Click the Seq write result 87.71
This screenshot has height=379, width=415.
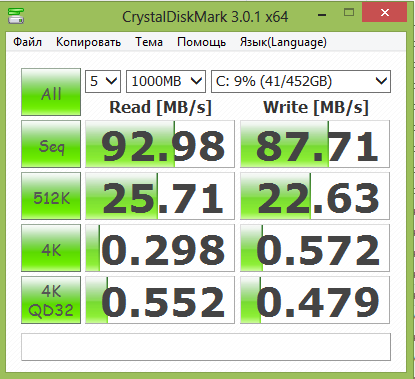click(315, 144)
